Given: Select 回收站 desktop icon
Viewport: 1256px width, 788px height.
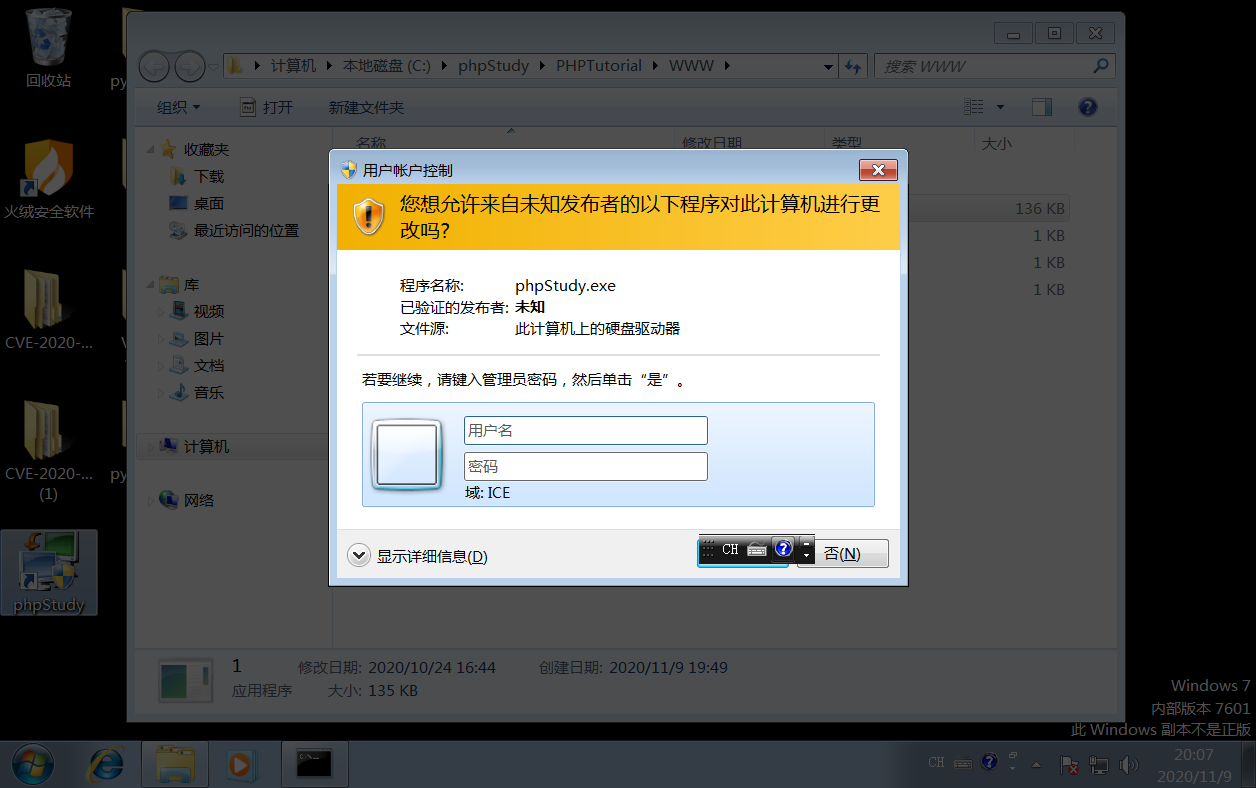Looking at the screenshot, I should point(48,49).
